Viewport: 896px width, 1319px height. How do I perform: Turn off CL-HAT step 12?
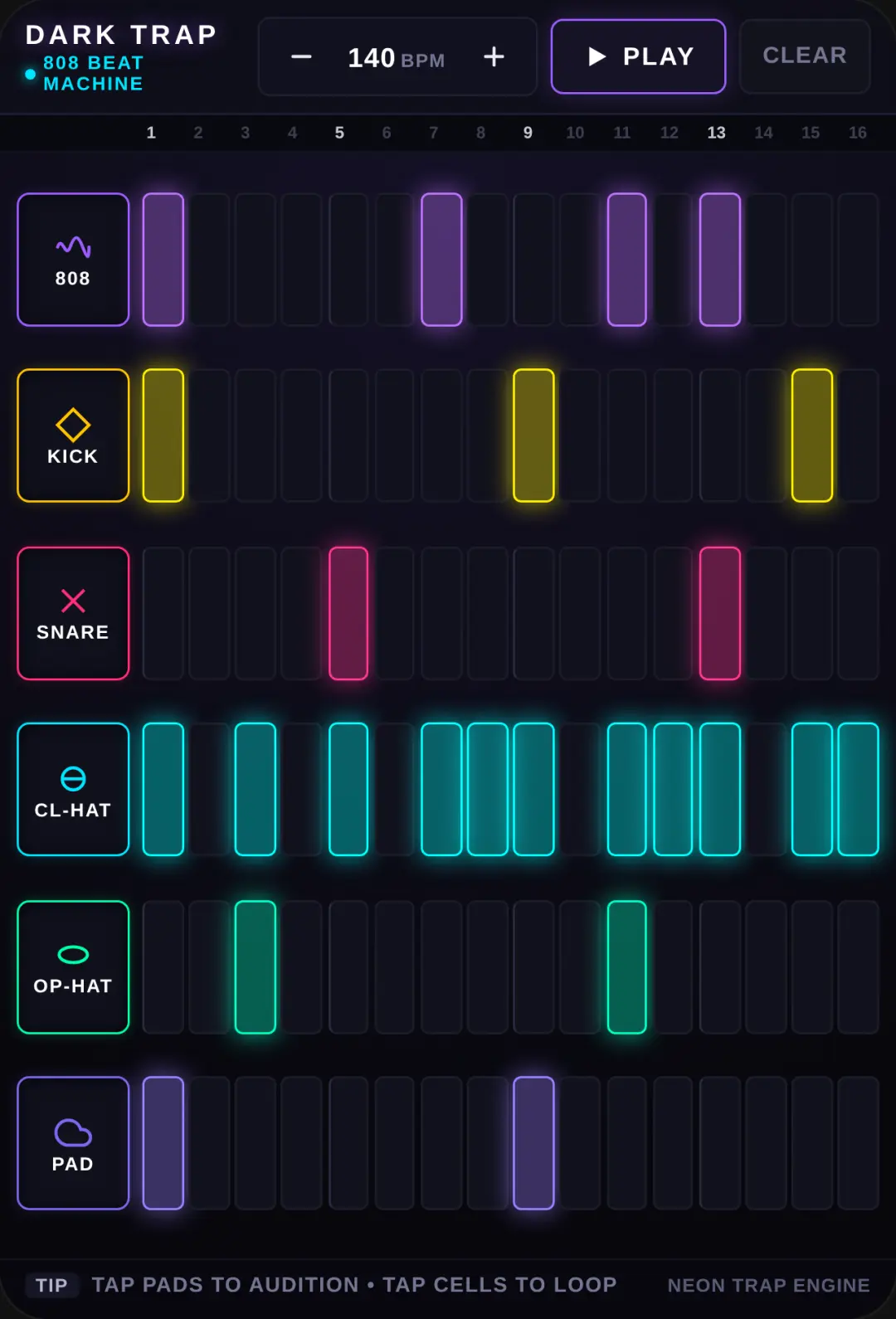(673, 789)
